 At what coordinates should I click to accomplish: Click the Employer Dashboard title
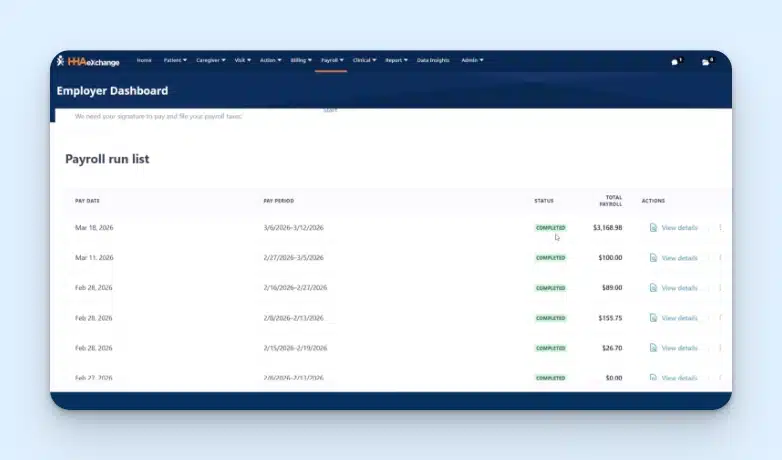tap(112, 91)
